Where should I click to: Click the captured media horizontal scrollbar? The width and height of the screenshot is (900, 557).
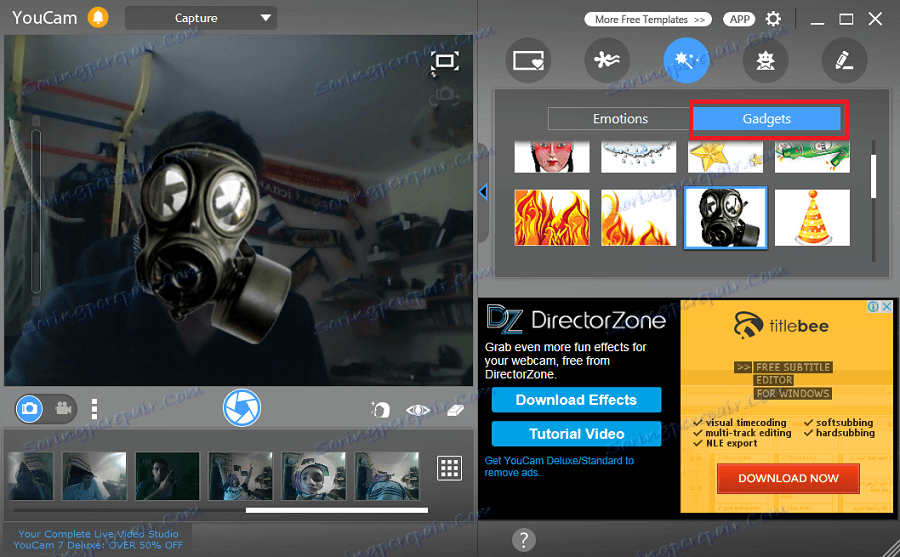click(337, 510)
